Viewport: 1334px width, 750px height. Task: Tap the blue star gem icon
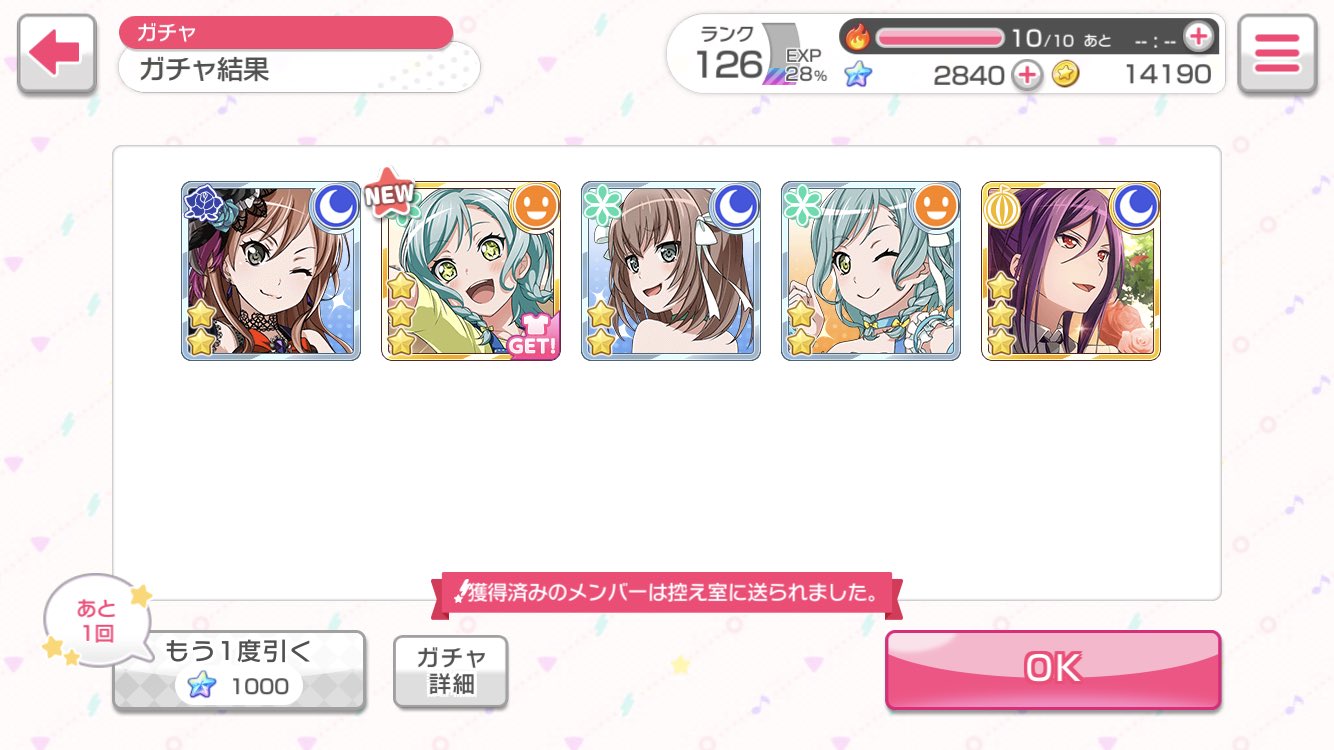click(x=857, y=74)
